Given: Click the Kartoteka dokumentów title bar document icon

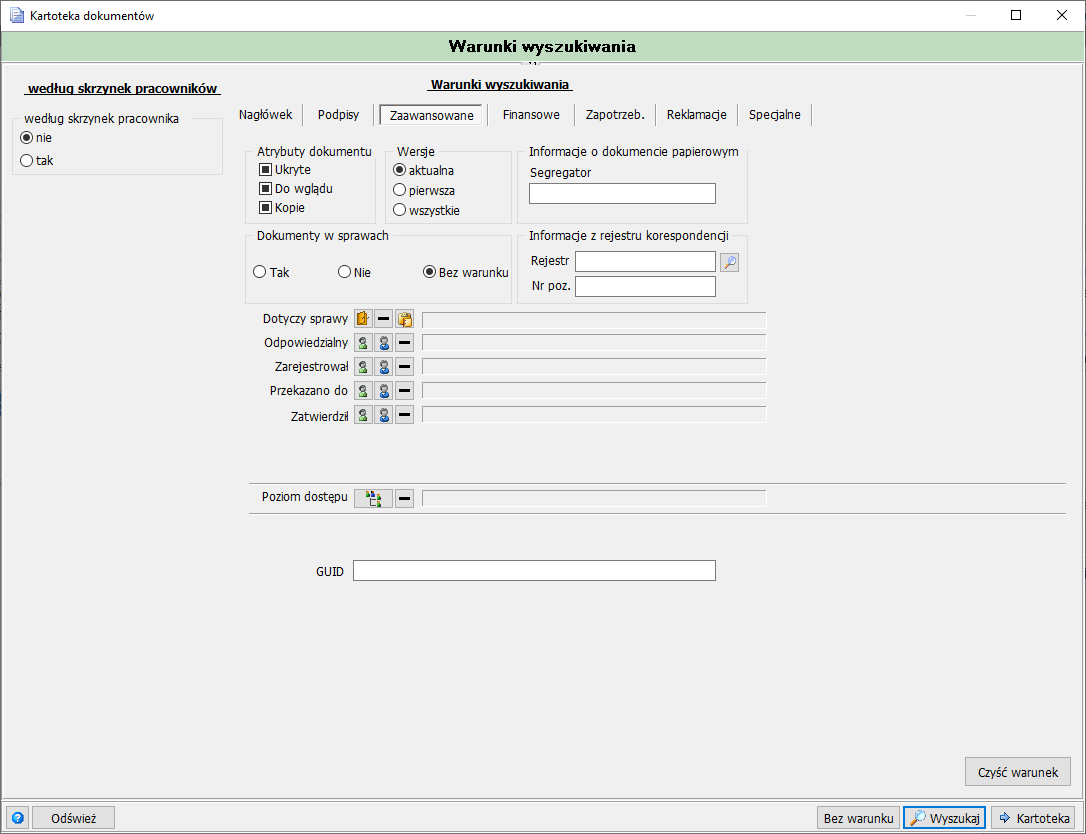Looking at the screenshot, I should [x=17, y=15].
